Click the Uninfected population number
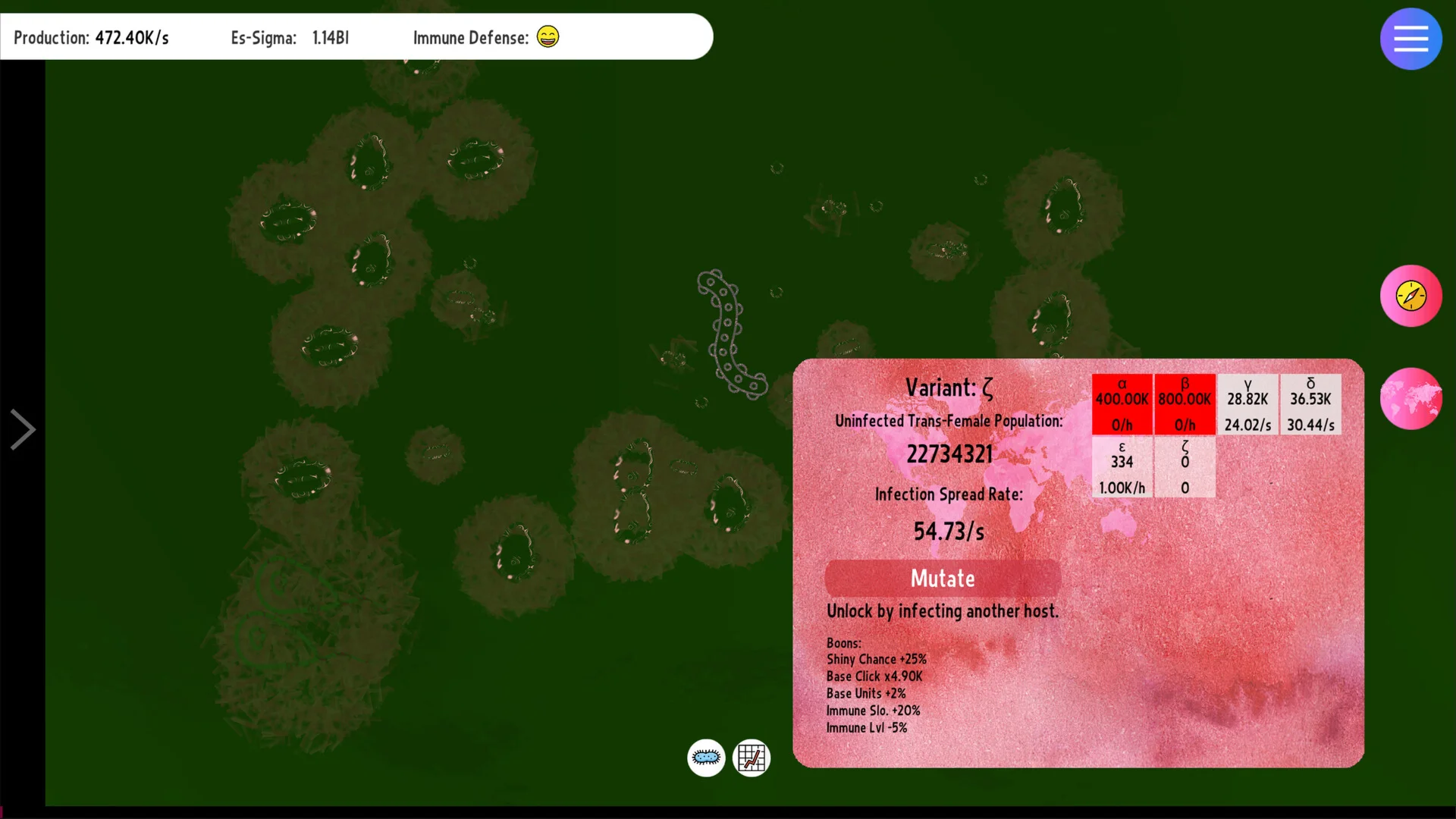The width and height of the screenshot is (1456, 819). tap(949, 454)
